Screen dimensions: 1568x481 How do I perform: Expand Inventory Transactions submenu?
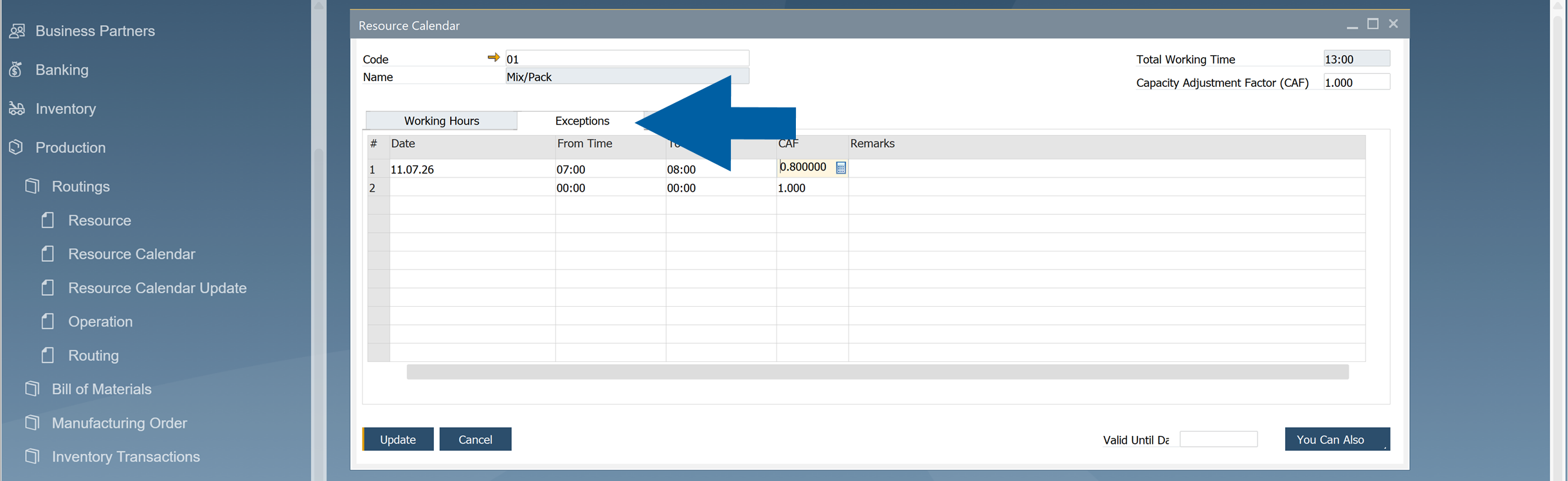(x=126, y=457)
